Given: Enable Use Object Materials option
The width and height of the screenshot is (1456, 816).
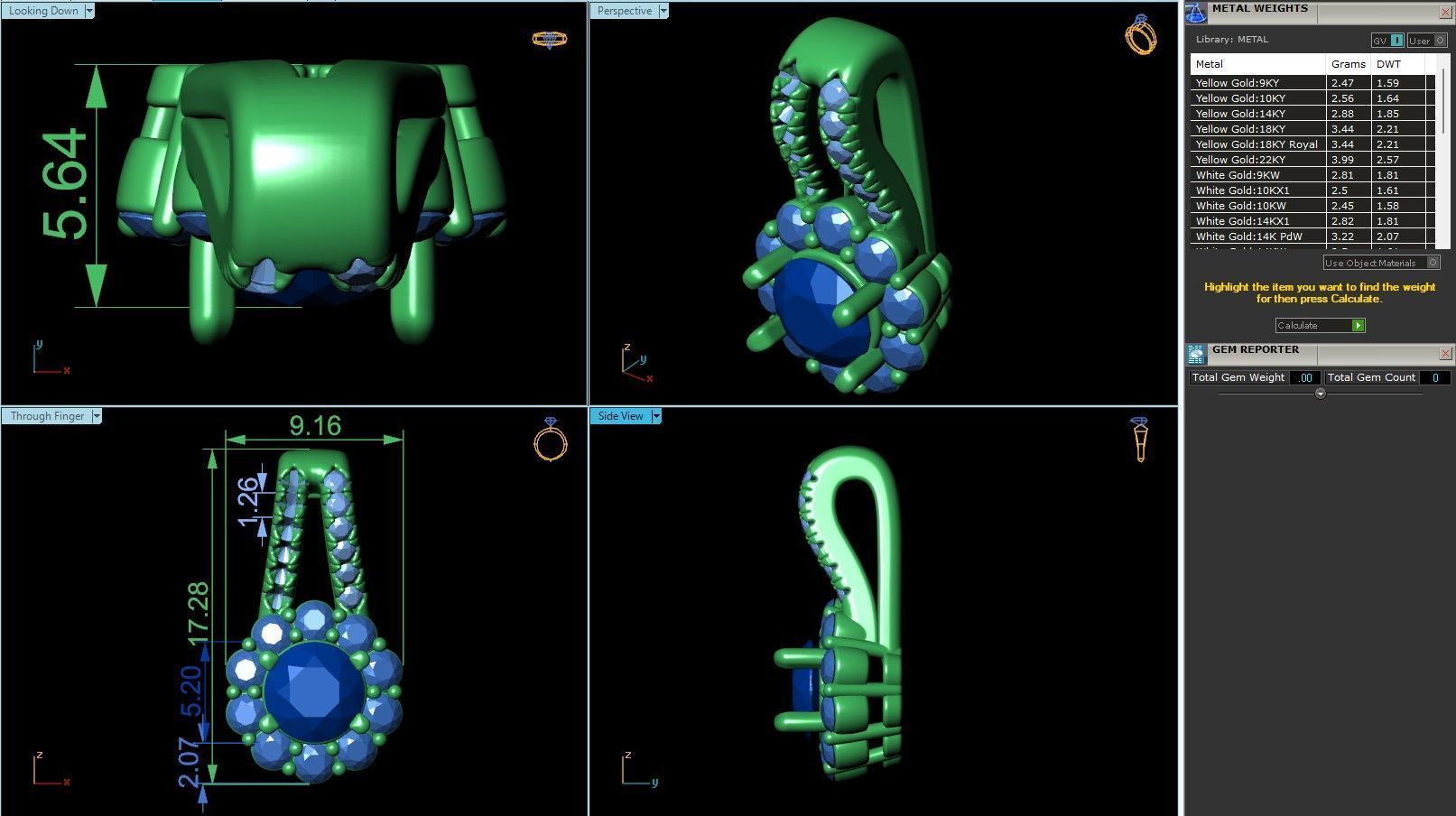Looking at the screenshot, I should [x=1381, y=263].
